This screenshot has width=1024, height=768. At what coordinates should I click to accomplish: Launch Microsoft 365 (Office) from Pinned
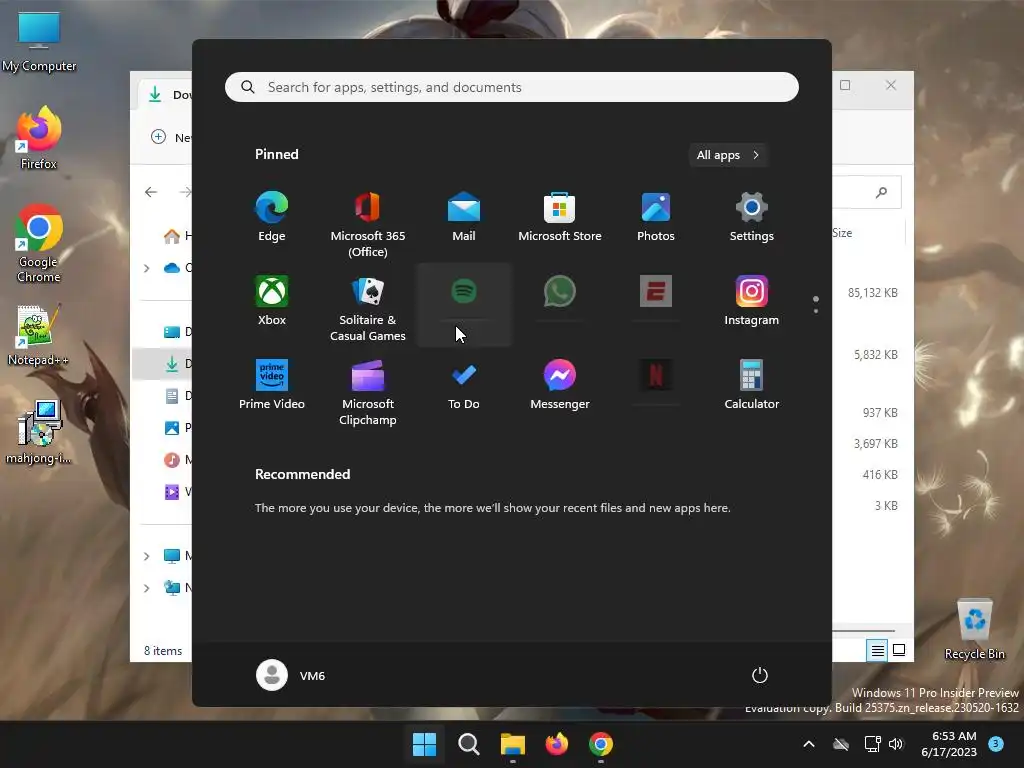coord(368,224)
